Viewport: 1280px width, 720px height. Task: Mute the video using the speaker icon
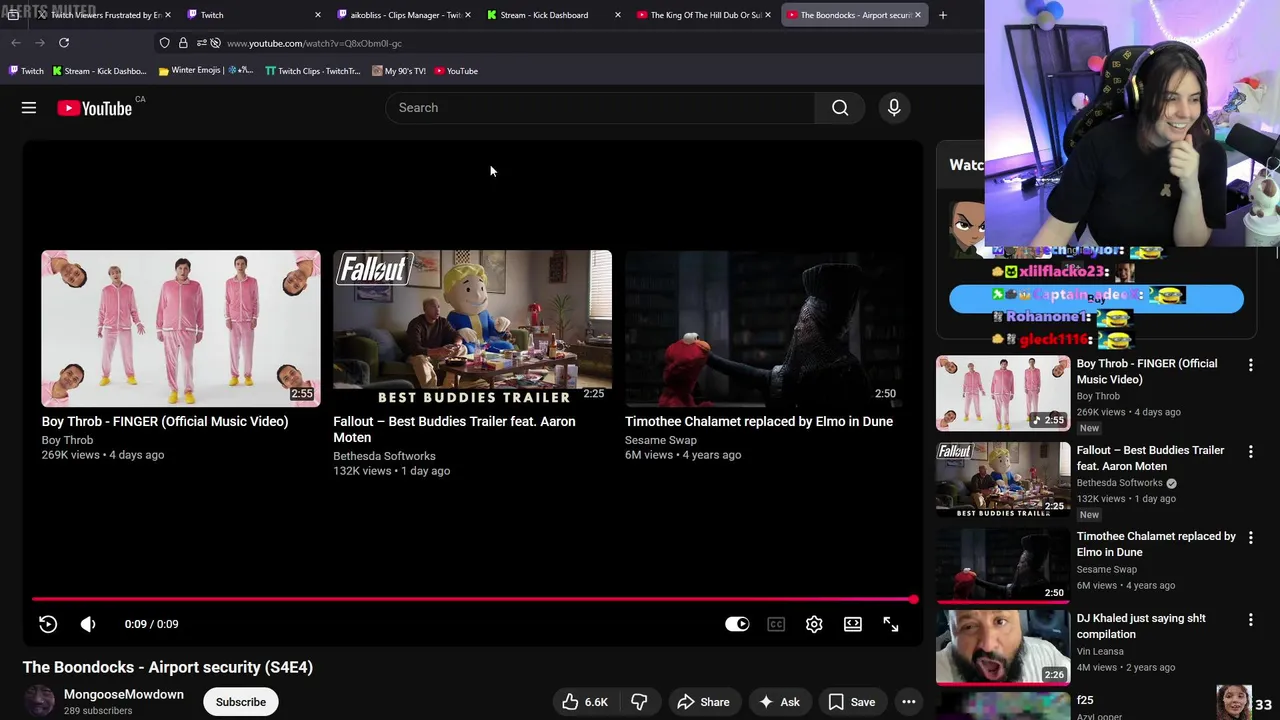88,624
